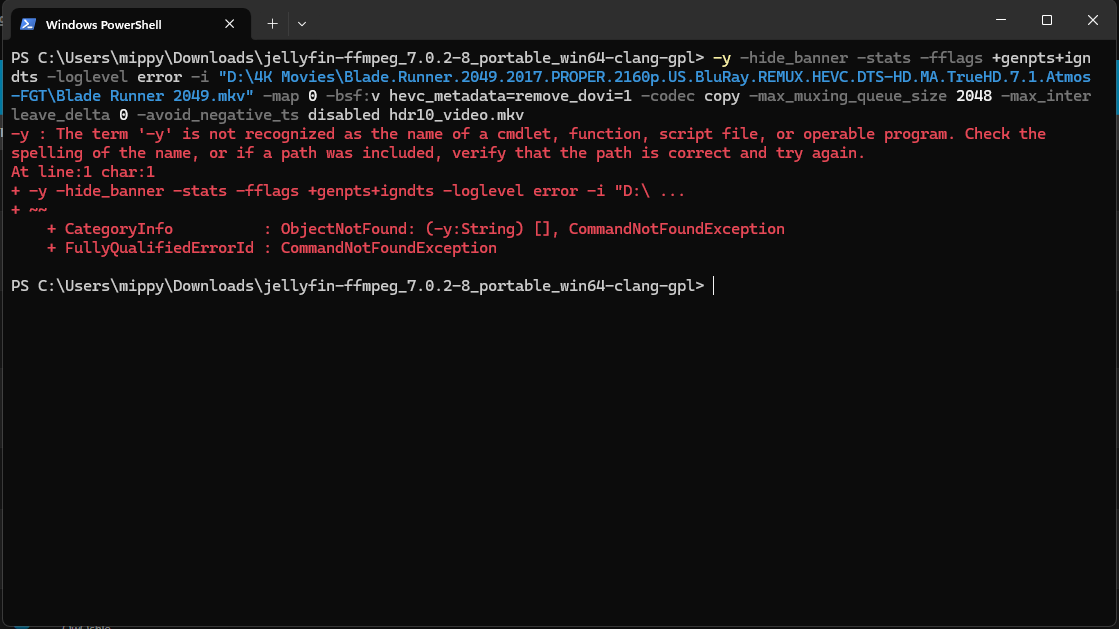The image size is (1119, 629).
Task: Click the FullyQualifiedErrorId error line
Action: [279, 248]
